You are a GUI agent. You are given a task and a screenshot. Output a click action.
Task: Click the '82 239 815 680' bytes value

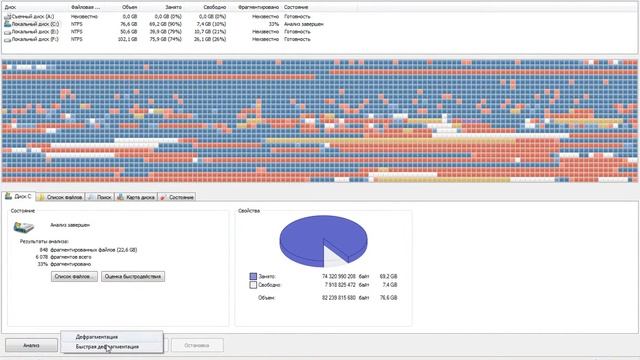339,298
